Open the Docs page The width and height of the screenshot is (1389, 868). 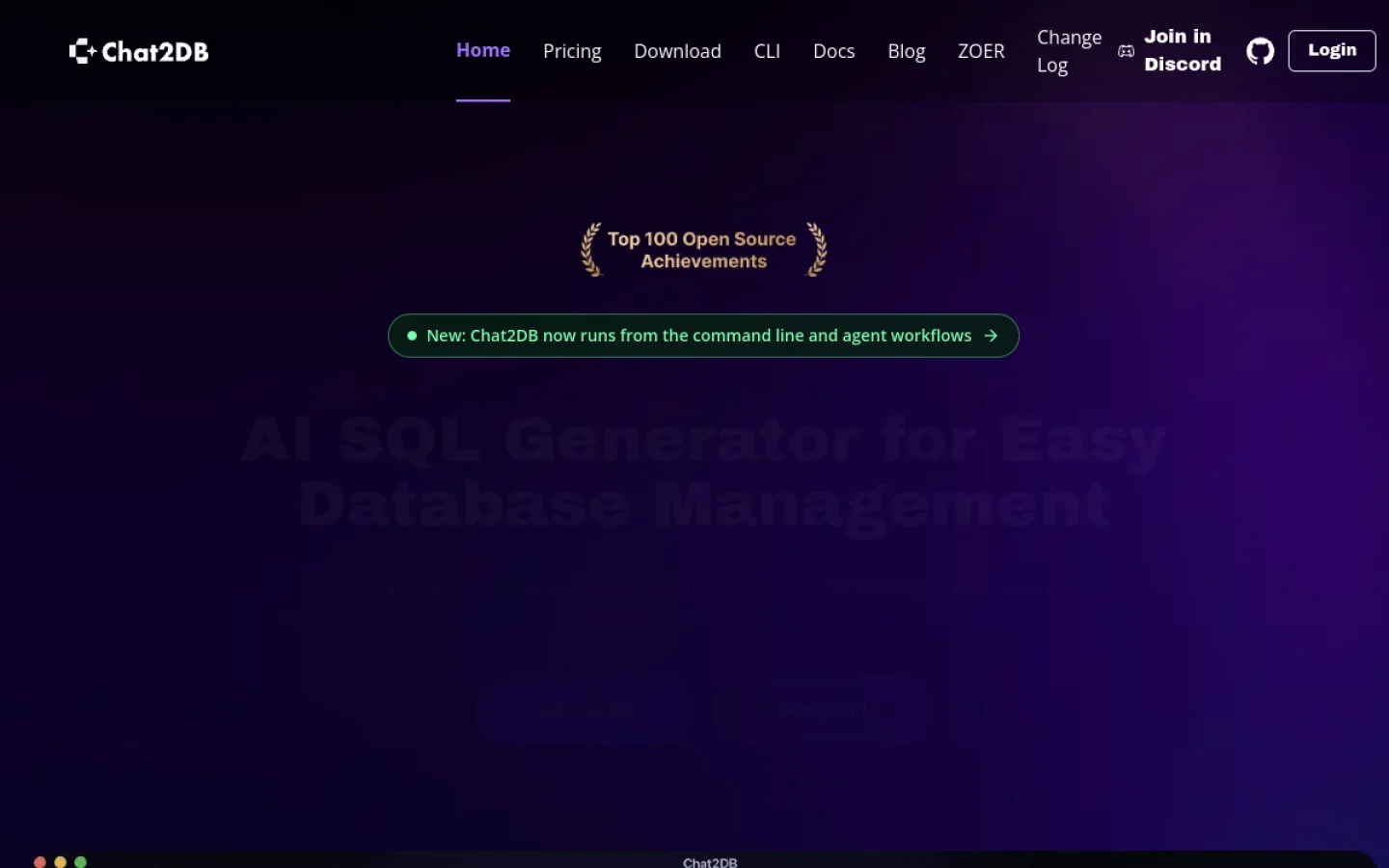833,51
